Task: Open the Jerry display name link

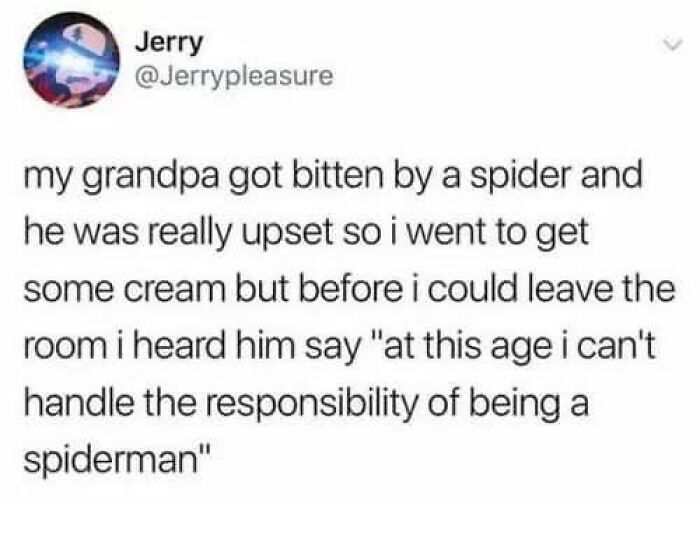Action: tap(169, 43)
